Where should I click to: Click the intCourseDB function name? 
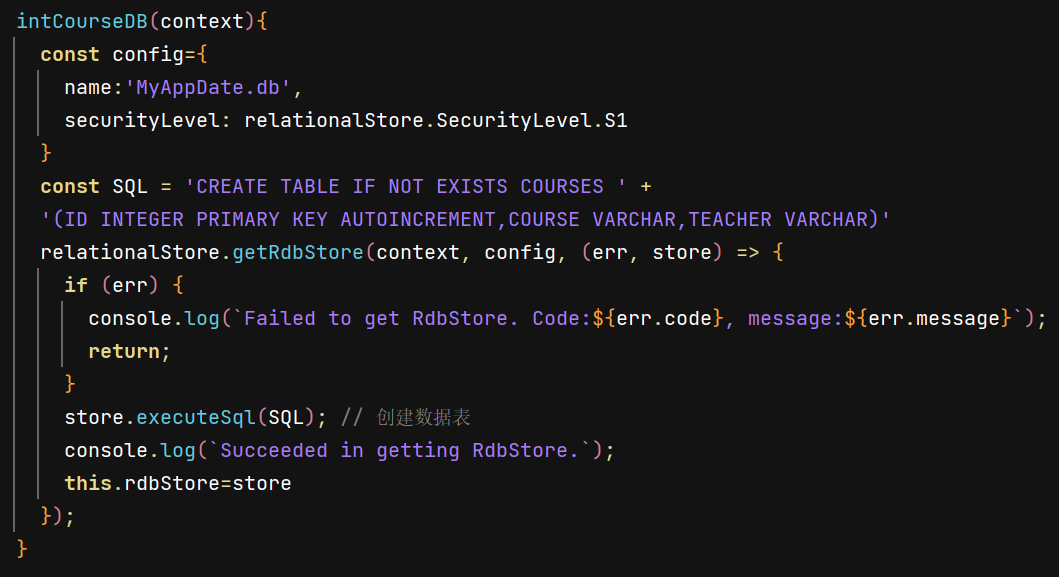82,22
